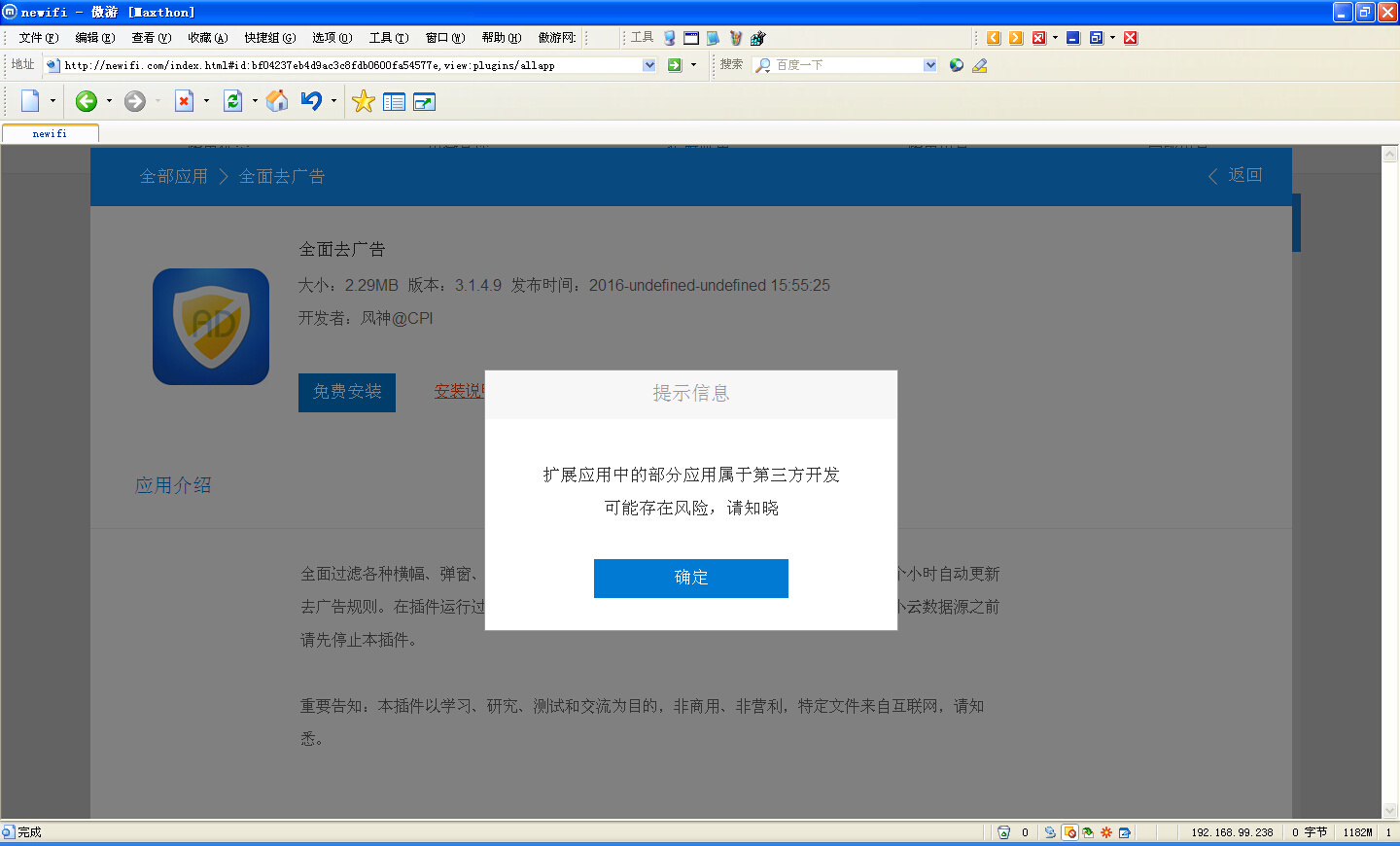The width and height of the screenshot is (1400, 846).
Task: Click the recycle bin icon in the status bar
Action: (1003, 832)
